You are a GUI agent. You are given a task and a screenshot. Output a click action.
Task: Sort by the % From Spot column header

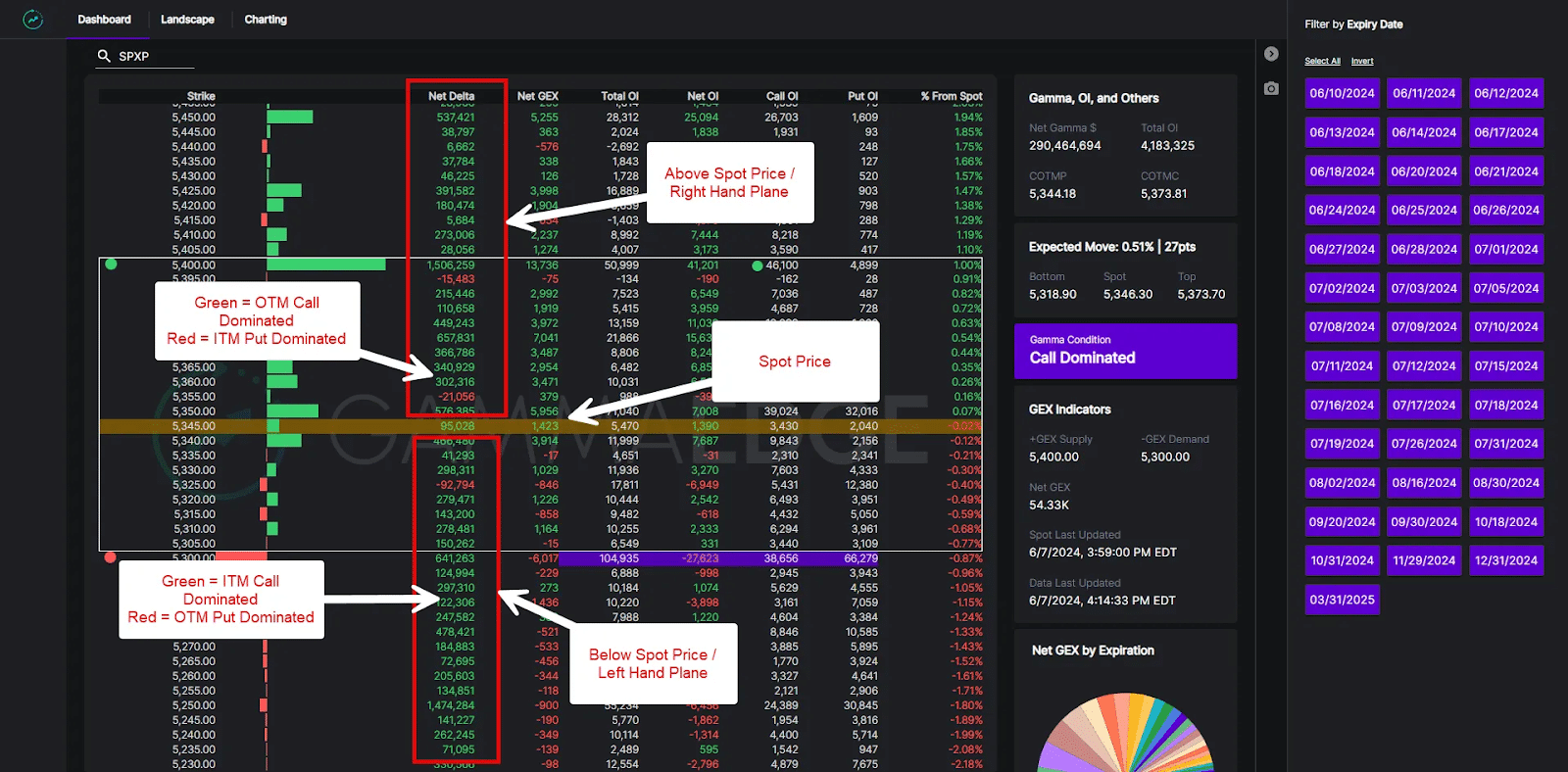(x=951, y=96)
